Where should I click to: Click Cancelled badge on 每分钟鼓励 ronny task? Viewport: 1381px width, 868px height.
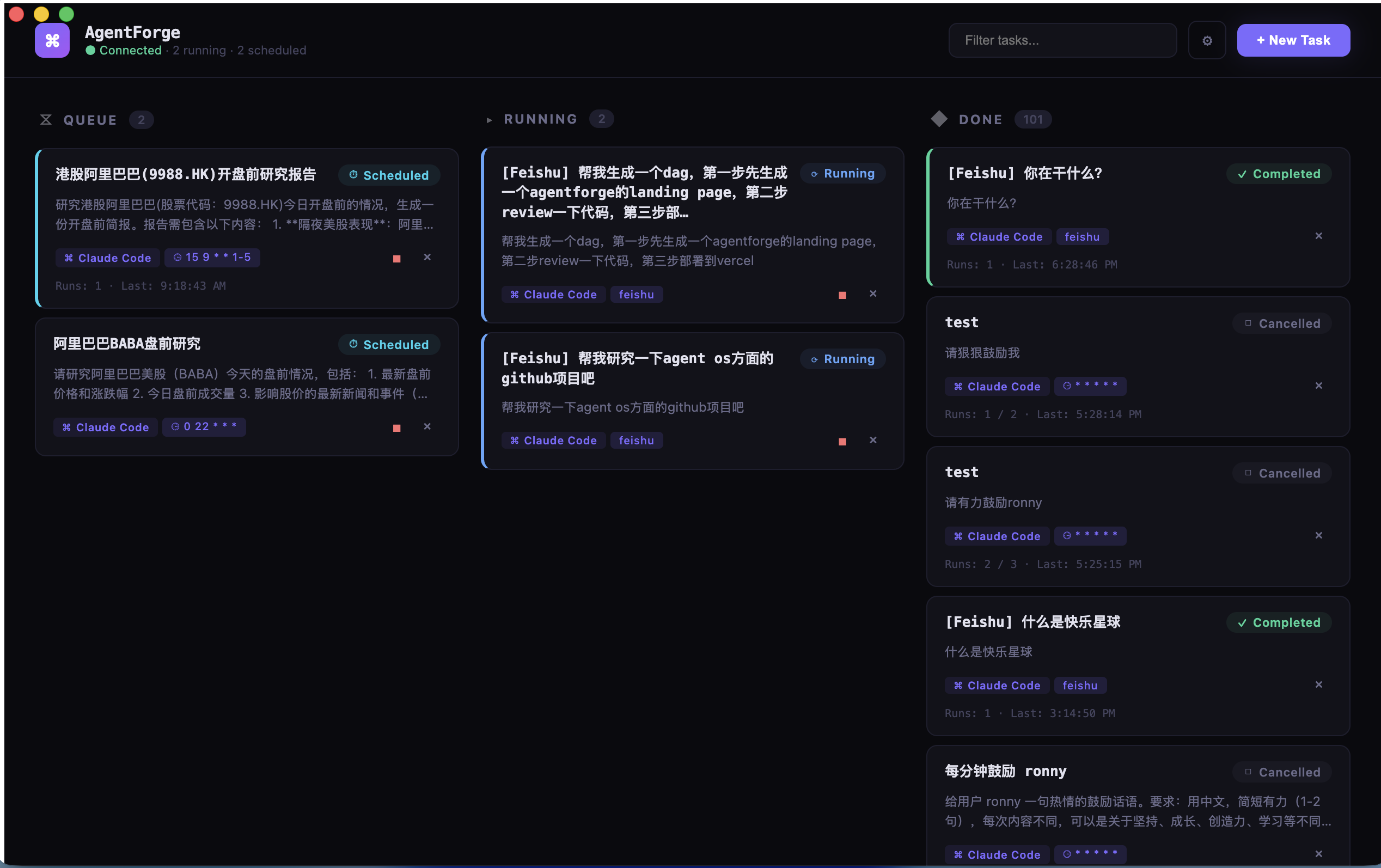point(1281,772)
